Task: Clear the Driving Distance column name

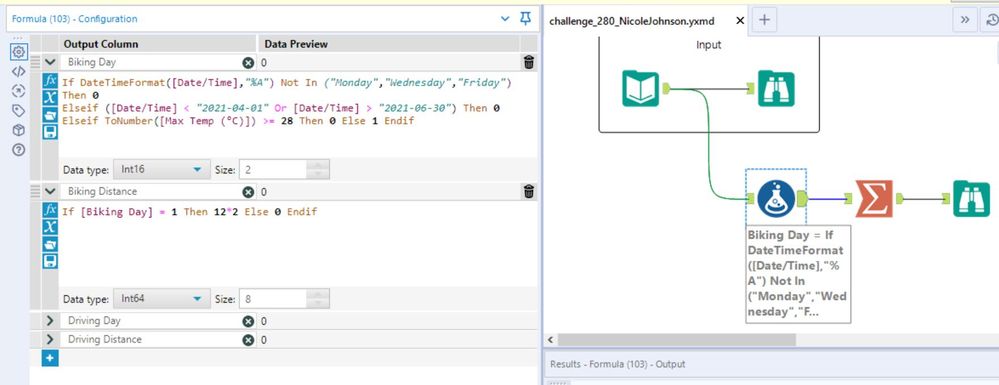Action: [x=248, y=340]
